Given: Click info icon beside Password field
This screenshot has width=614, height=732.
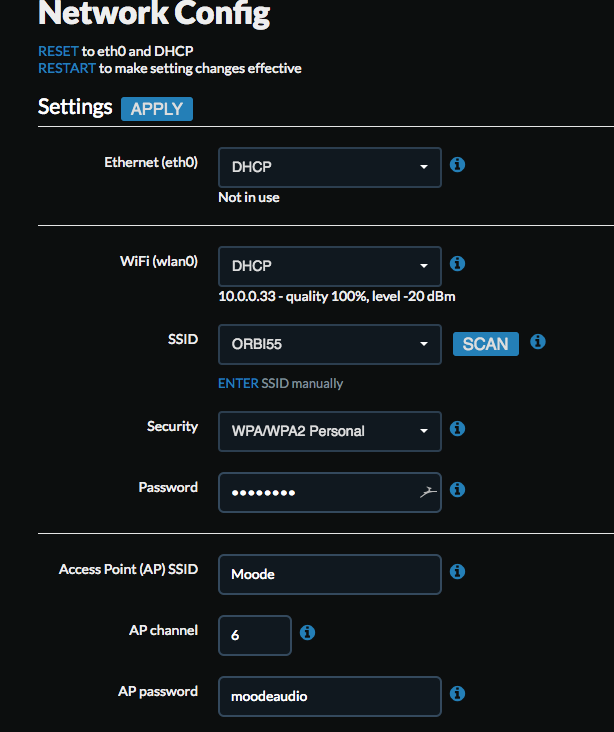Looking at the screenshot, I should click(457, 489).
